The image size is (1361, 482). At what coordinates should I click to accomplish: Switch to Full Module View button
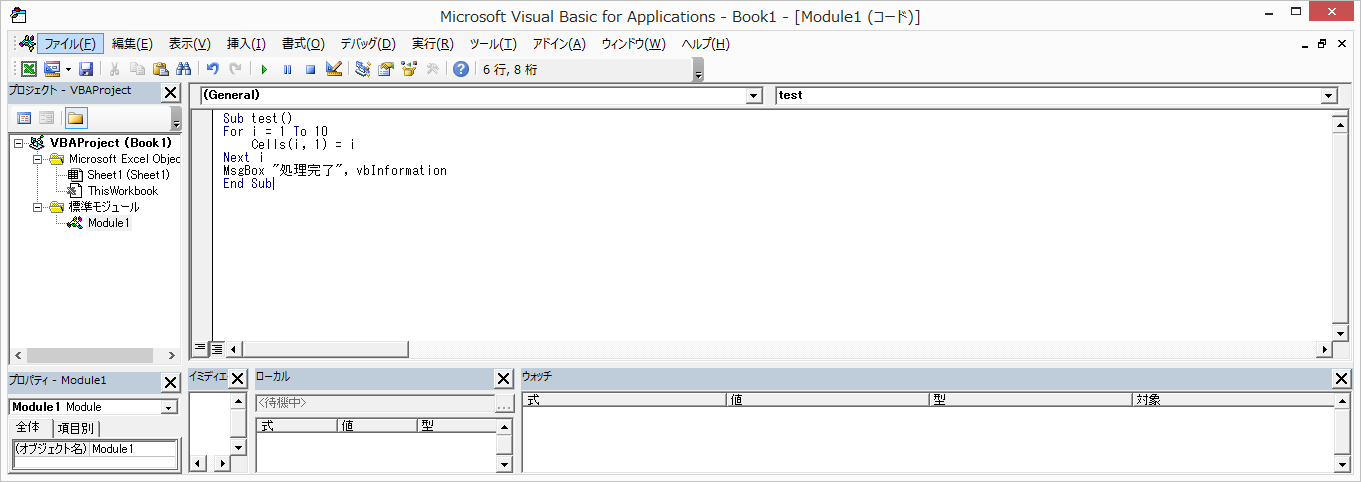216,348
